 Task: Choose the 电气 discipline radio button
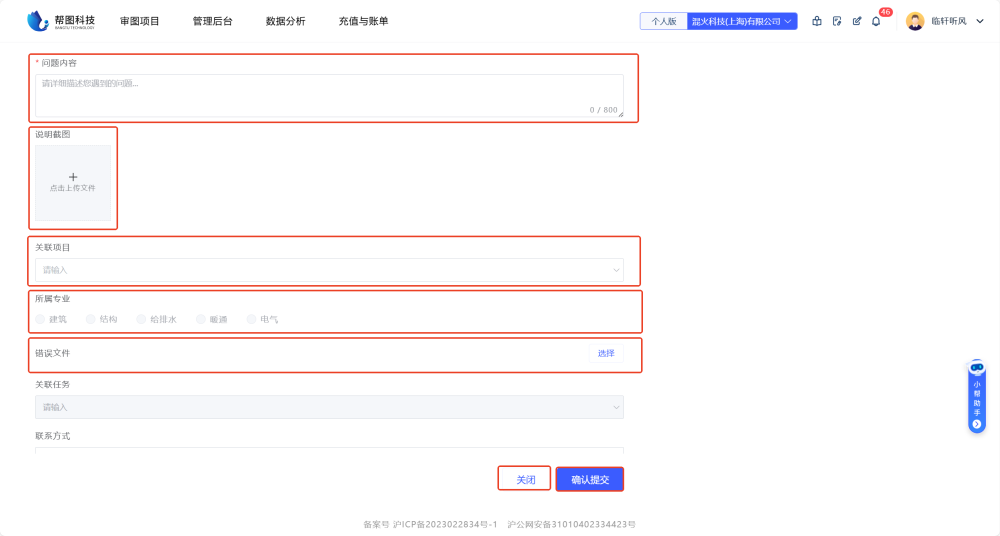(252, 319)
